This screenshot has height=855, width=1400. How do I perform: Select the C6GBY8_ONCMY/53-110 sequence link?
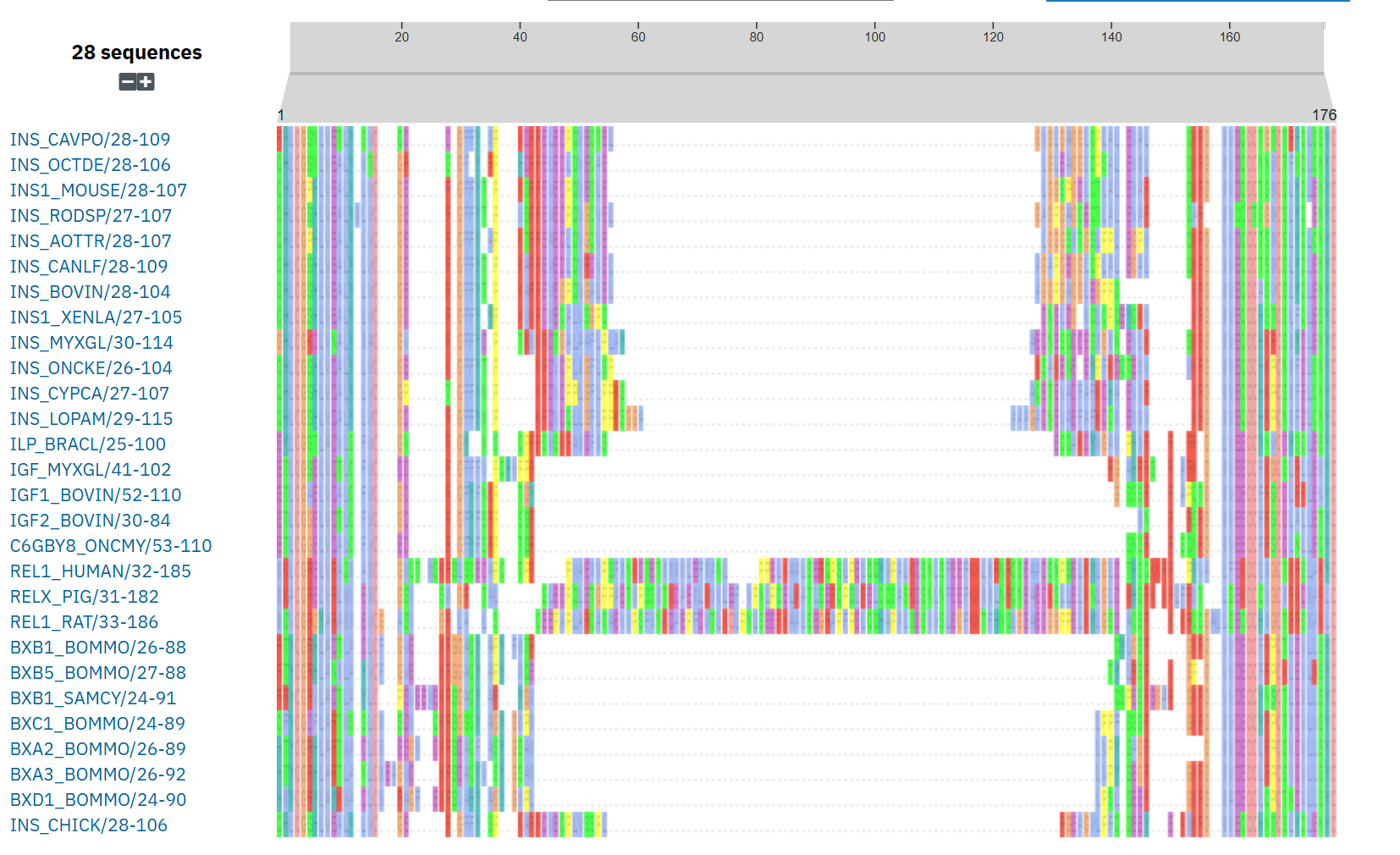(x=111, y=546)
